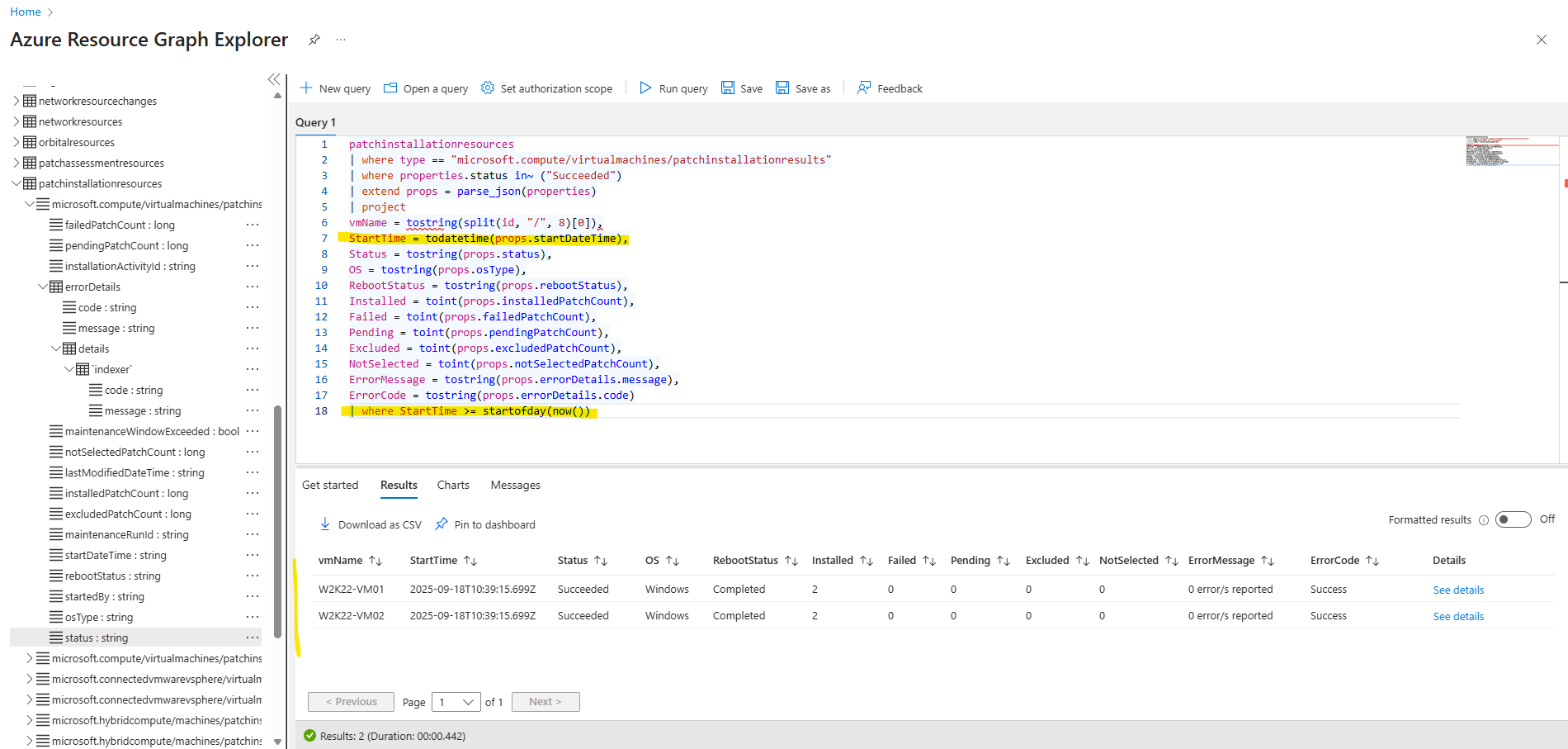This screenshot has height=749, width=1568.
Task: Toggle Formatted results switch
Action: tap(1514, 519)
